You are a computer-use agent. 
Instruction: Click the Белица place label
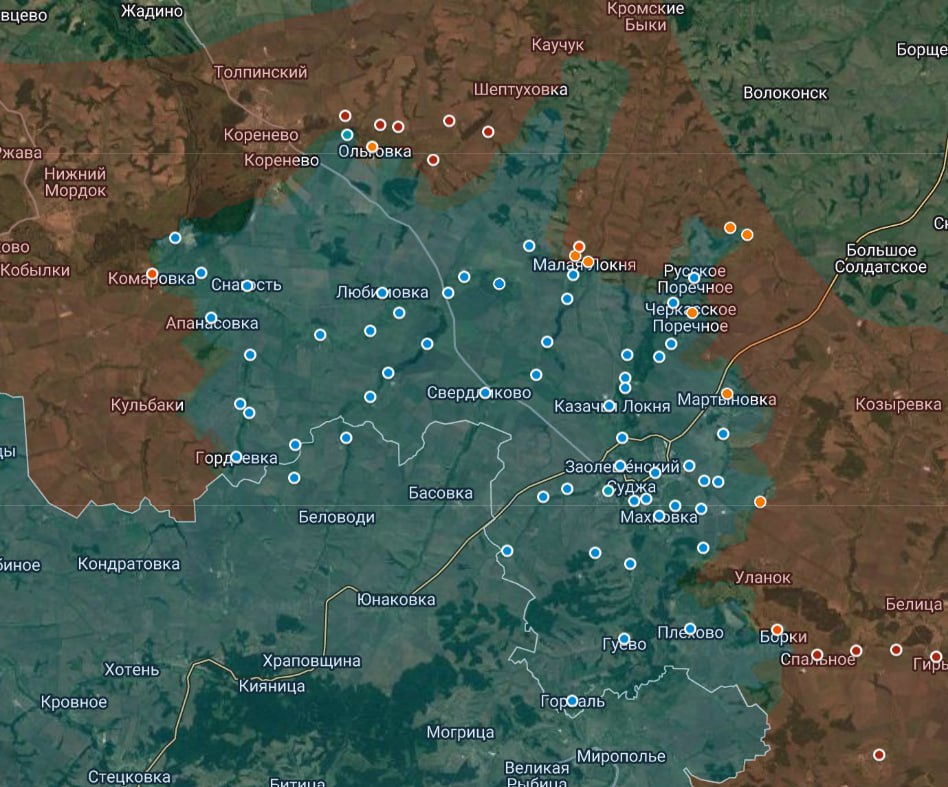click(x=914, y=604)
